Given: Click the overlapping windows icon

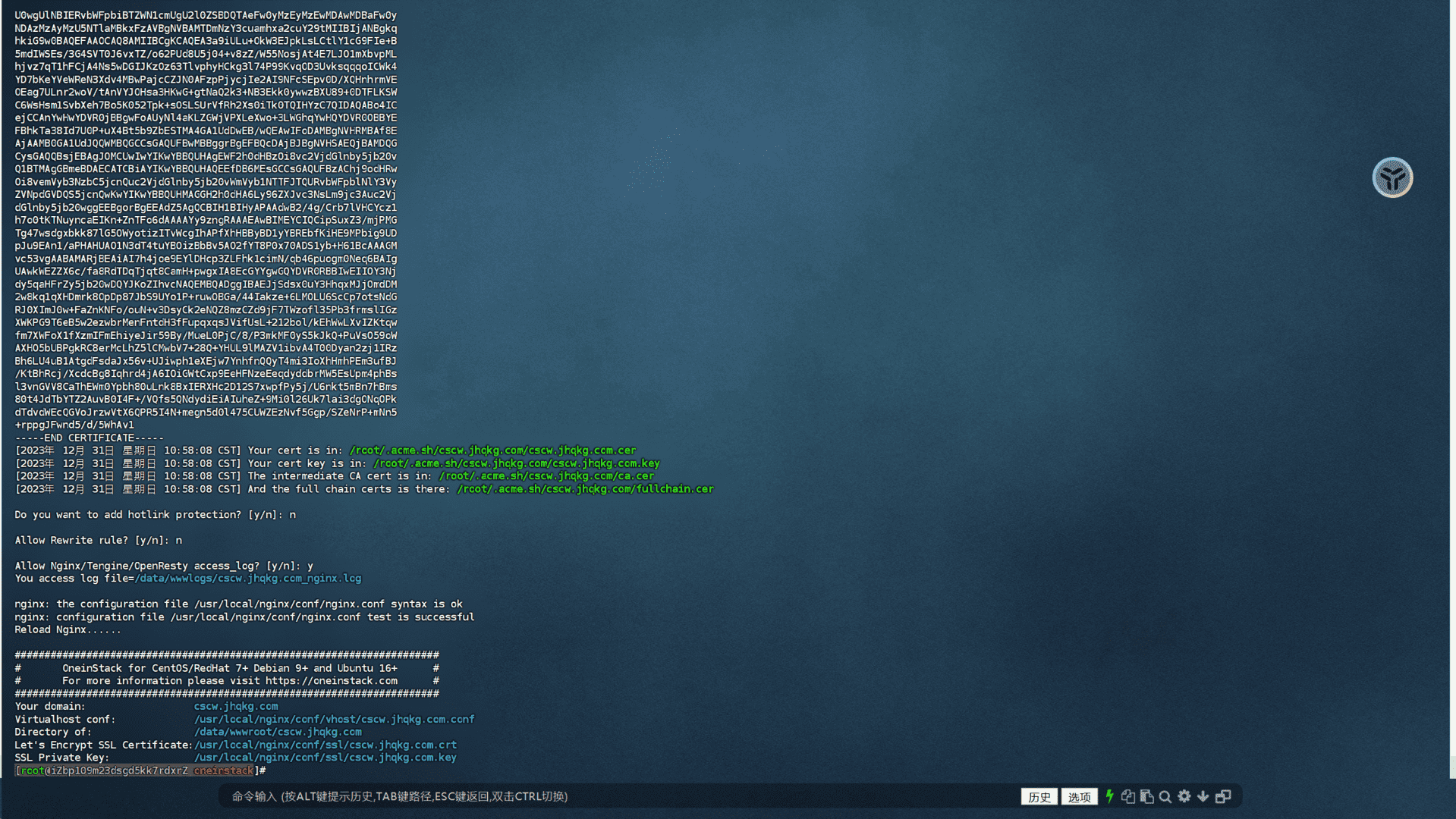Looking at the screenshot, I should point(1223,796).
